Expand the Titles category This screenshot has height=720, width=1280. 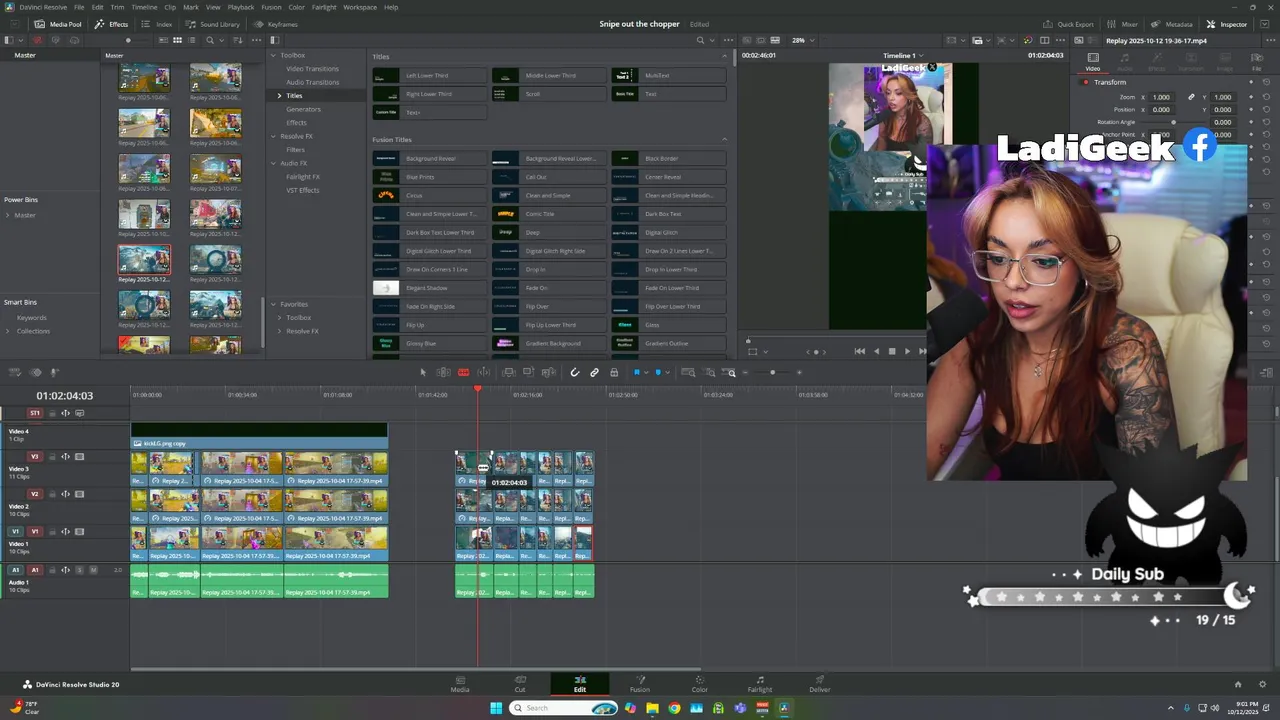(x=280, y=96)
